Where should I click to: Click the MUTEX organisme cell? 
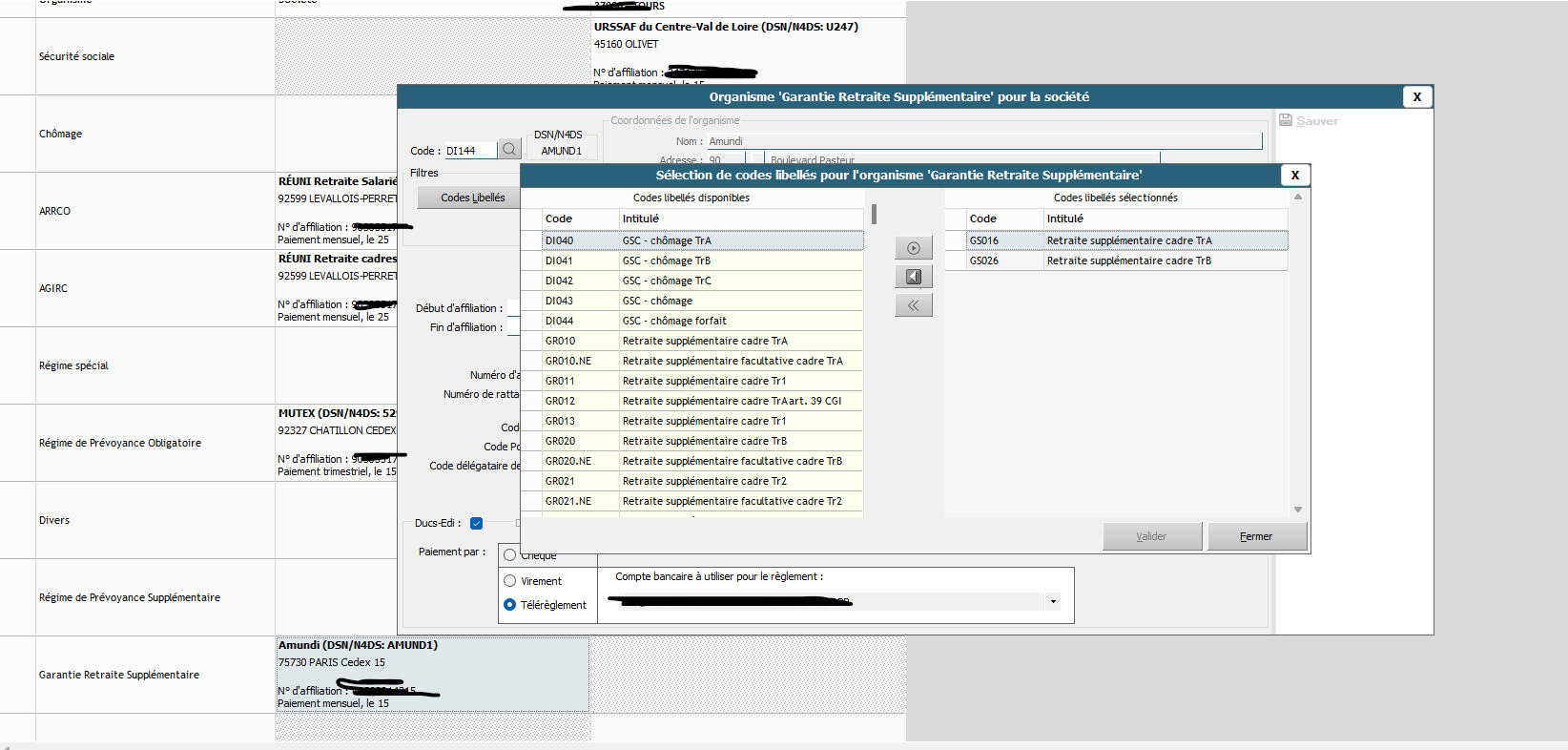(x=337, y=442)
